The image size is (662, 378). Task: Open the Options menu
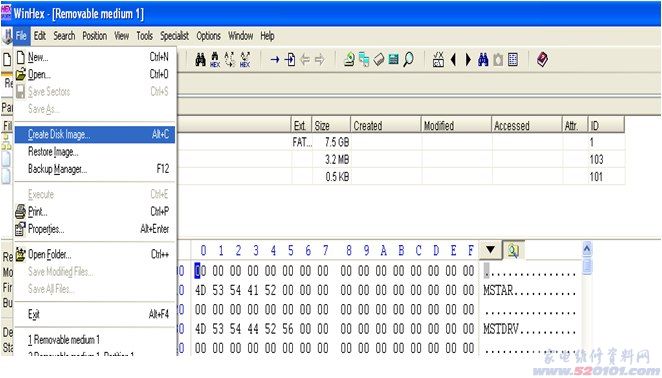pyautogui.click(x=209, y=36)
